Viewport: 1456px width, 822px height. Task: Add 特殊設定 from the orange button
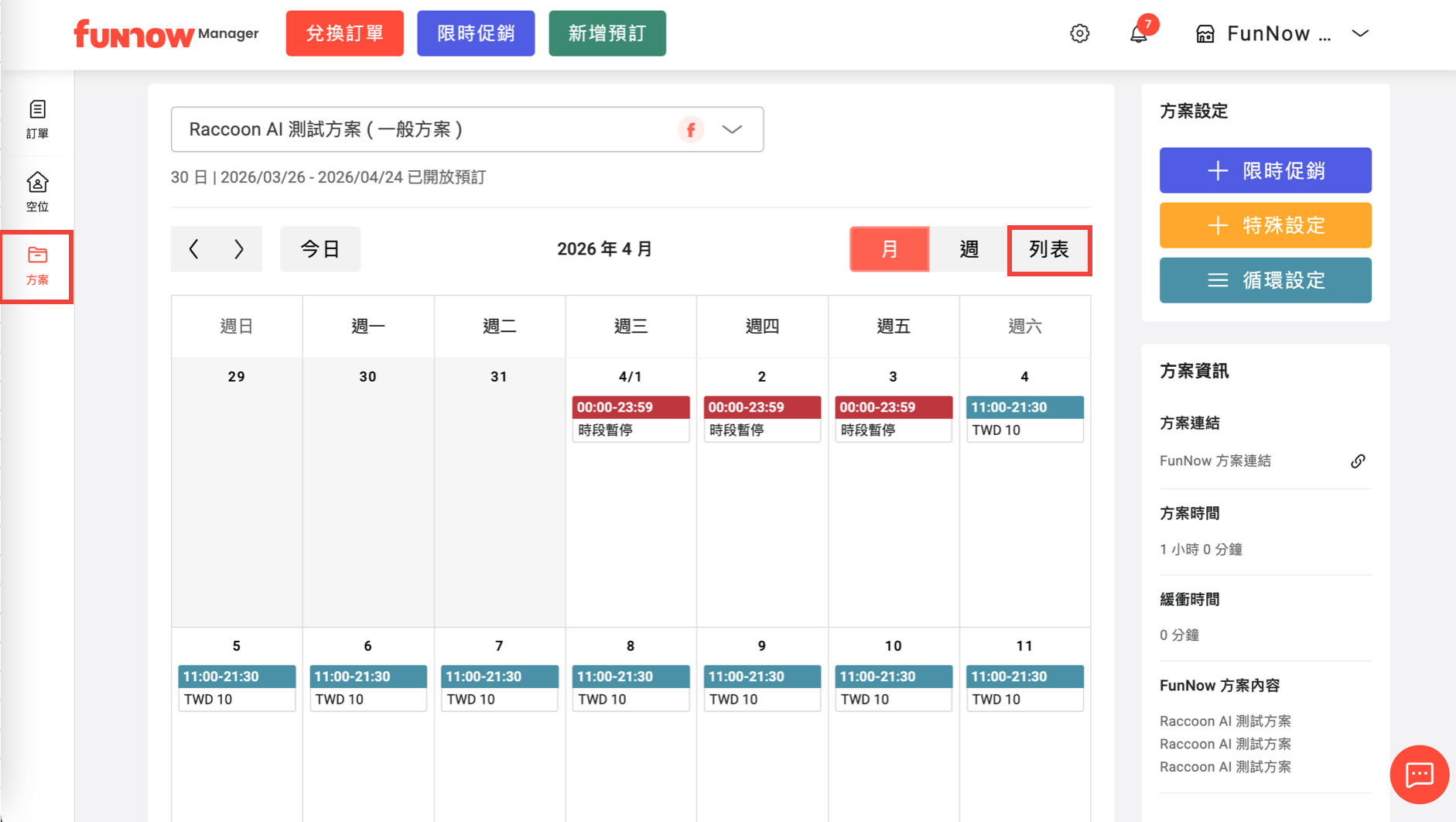coord(1265,225)
